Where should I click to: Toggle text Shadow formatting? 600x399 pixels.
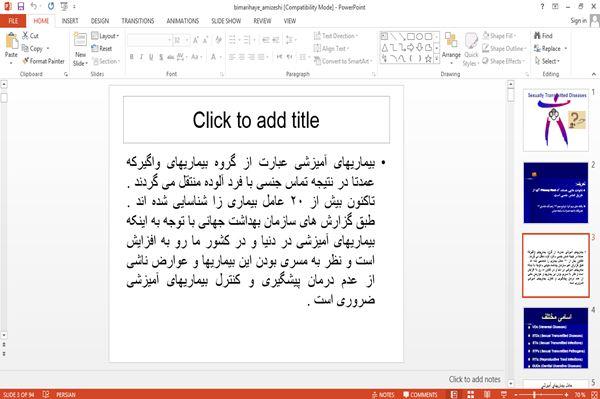[x=161, y=57]
